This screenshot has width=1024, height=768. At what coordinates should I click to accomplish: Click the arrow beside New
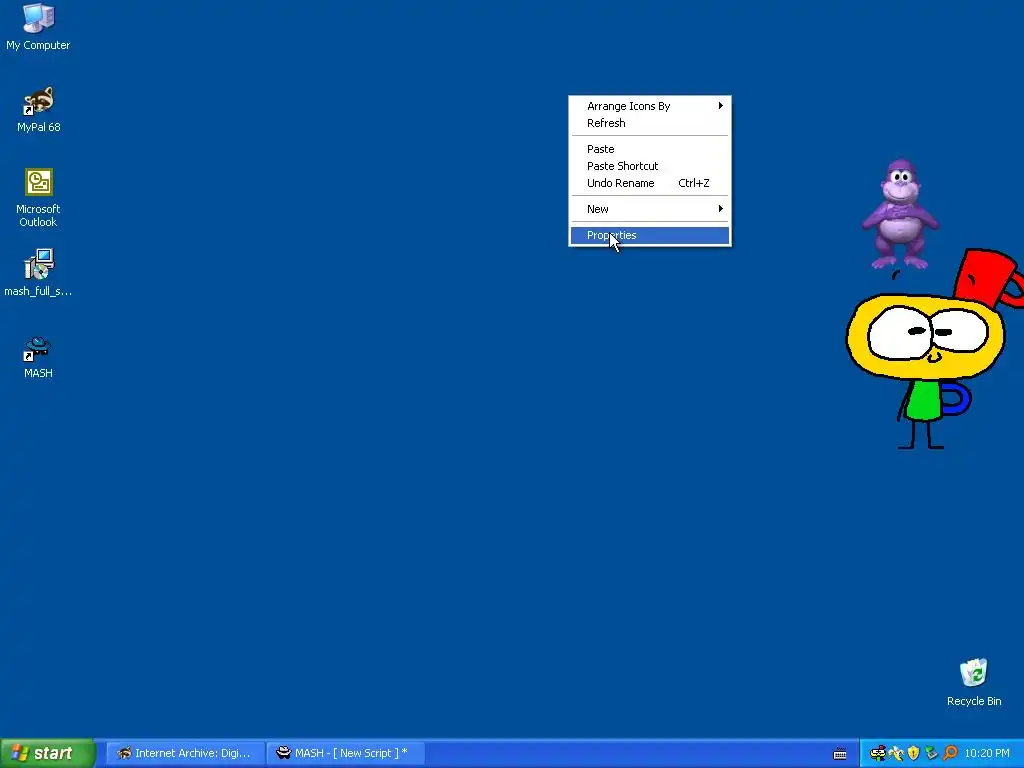click(720, 209)
